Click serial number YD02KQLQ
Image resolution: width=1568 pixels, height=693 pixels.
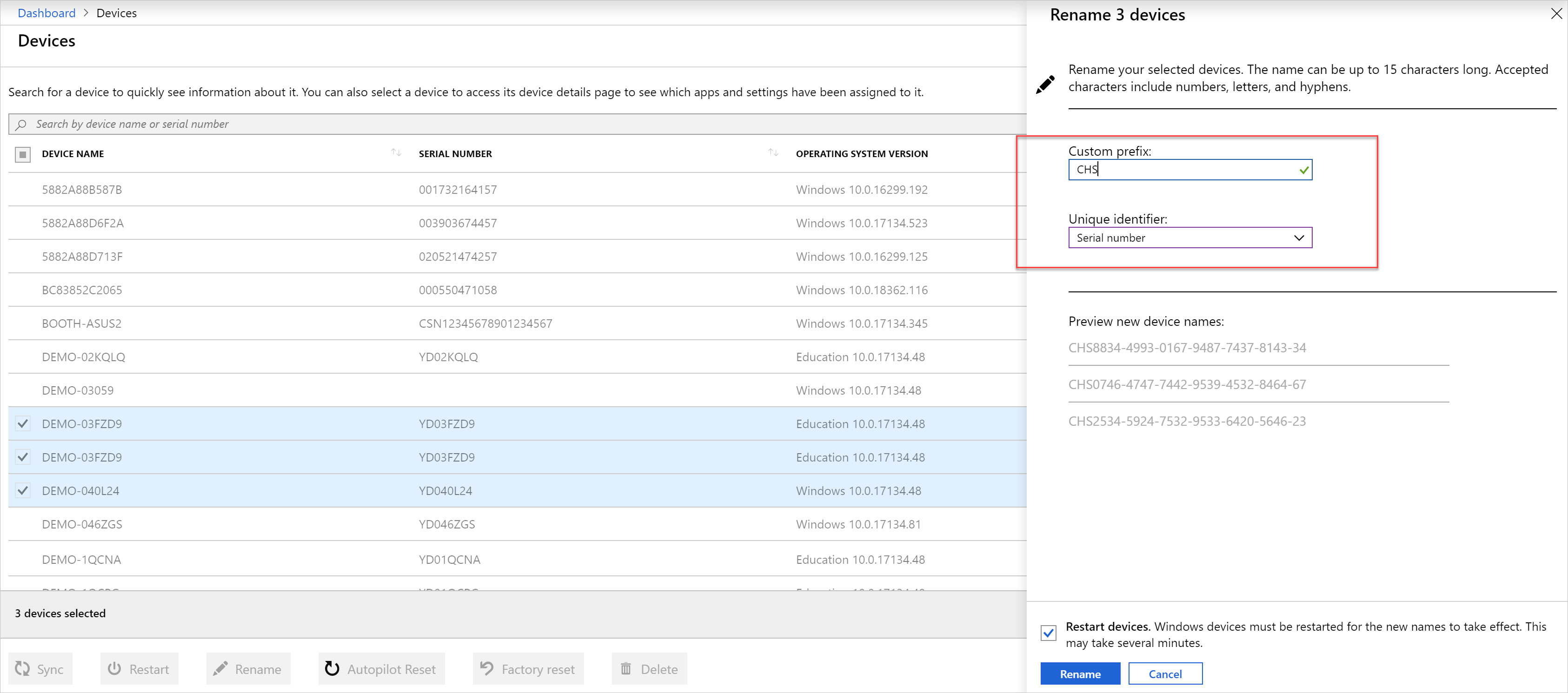click(449, 357)
